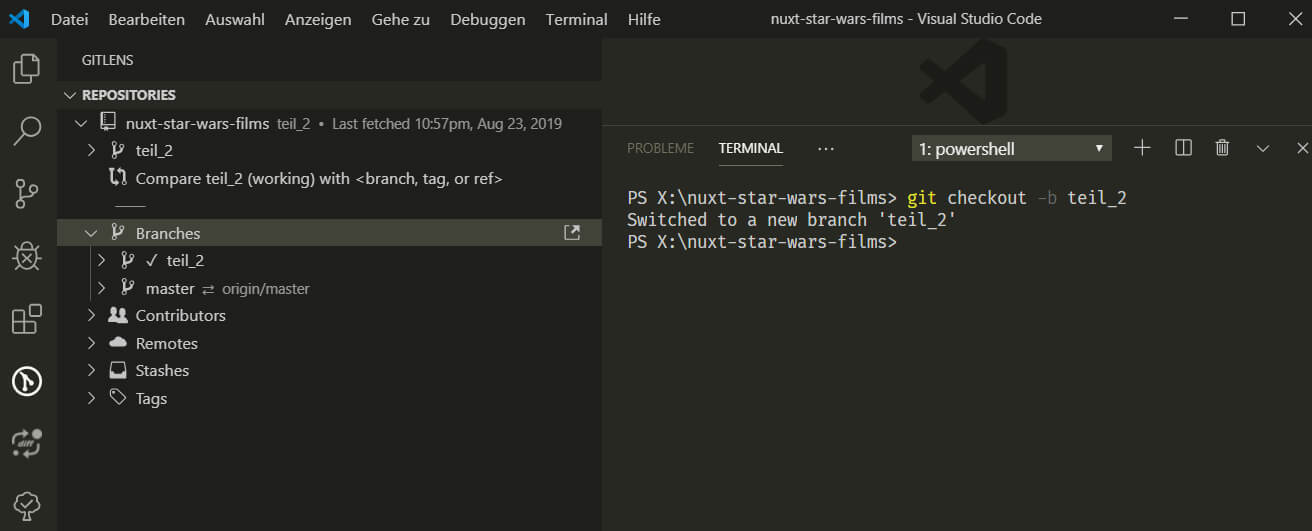Open the Debug view bug icon
Screen dimensions: 1312x531
point(27,257)
